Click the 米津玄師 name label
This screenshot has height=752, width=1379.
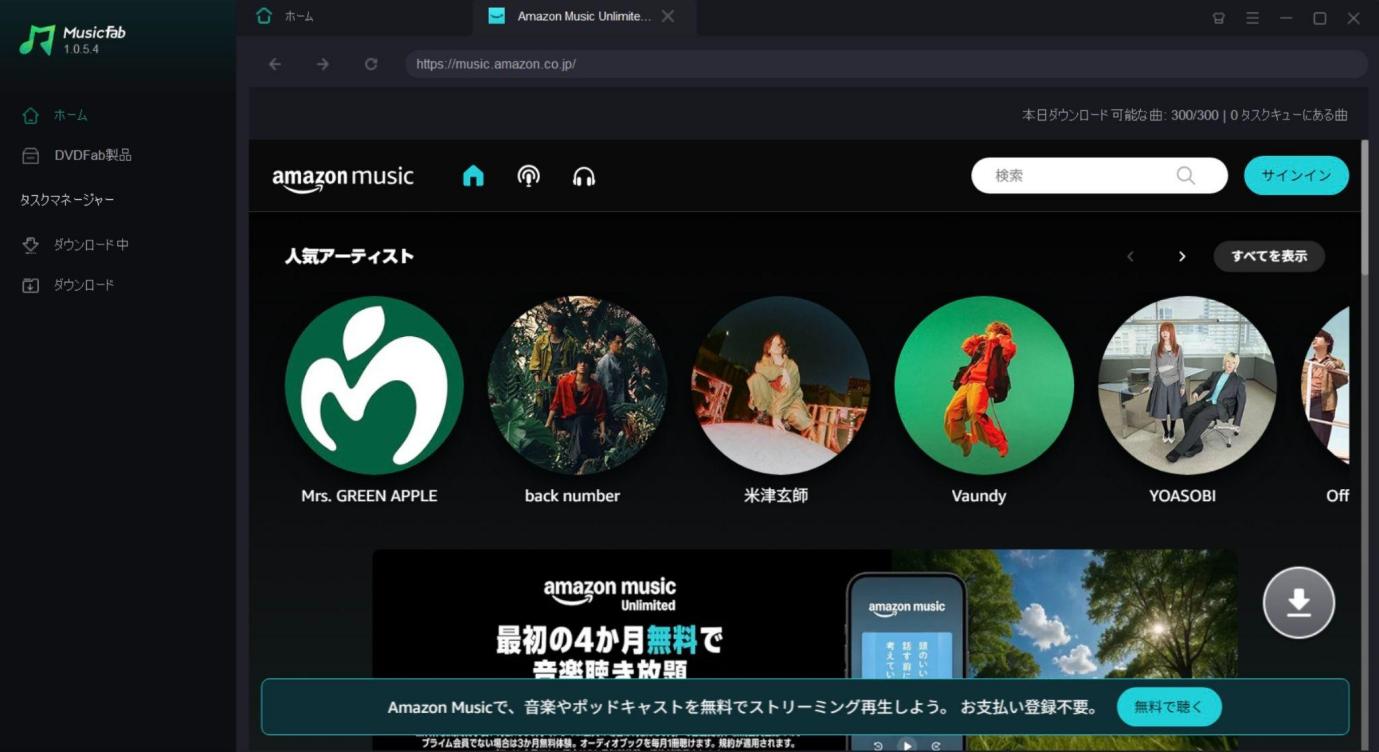click(776, 496)
